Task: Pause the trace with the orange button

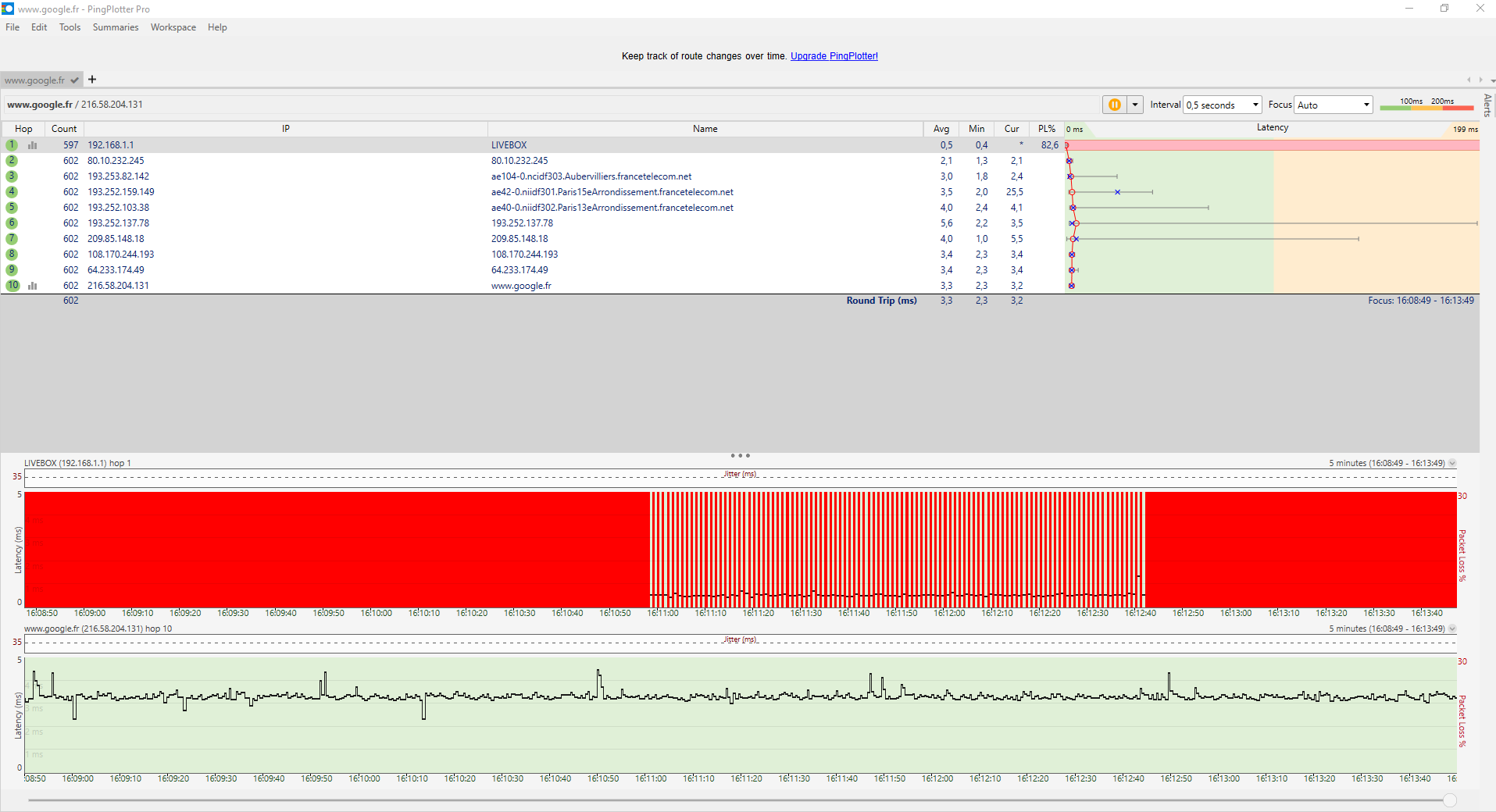Action: pos(1114,105)
